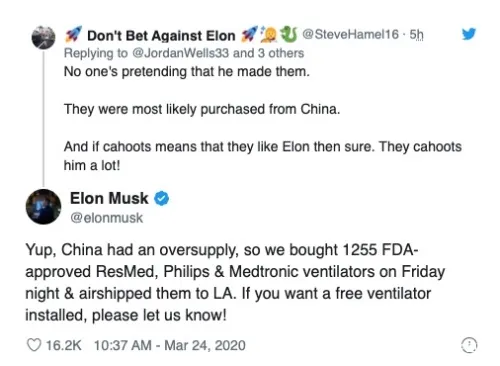The image size is (500, 366).
Task: Open the @elonmusk handle
Action: coord(106,218)
